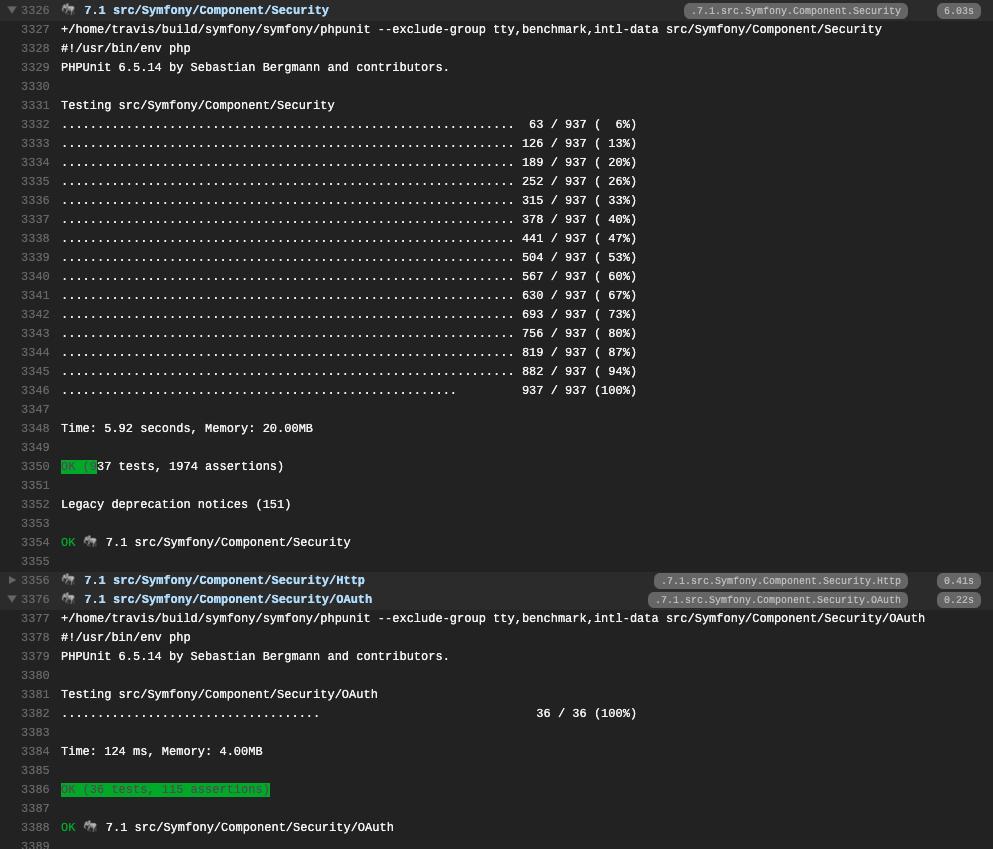Click 'Testing src/Symfony/Component/Security/OAuth' line
993x849 pixels.
pos(219,694)
